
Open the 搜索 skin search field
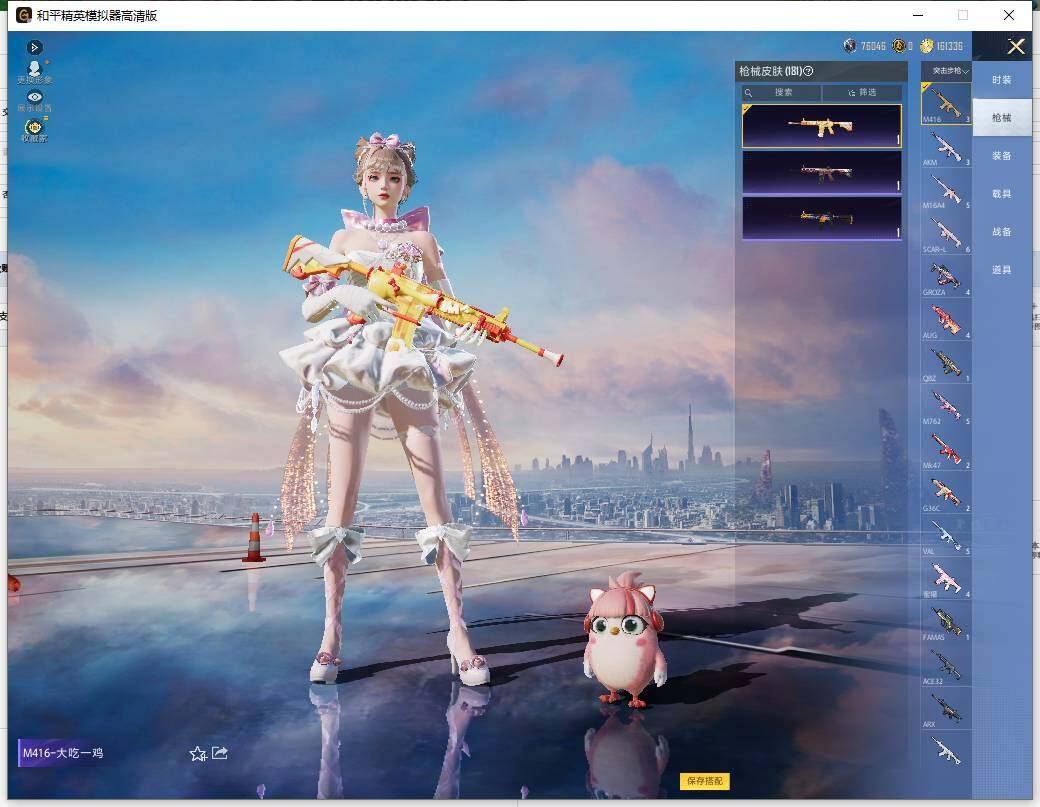[x=781, y=92]
